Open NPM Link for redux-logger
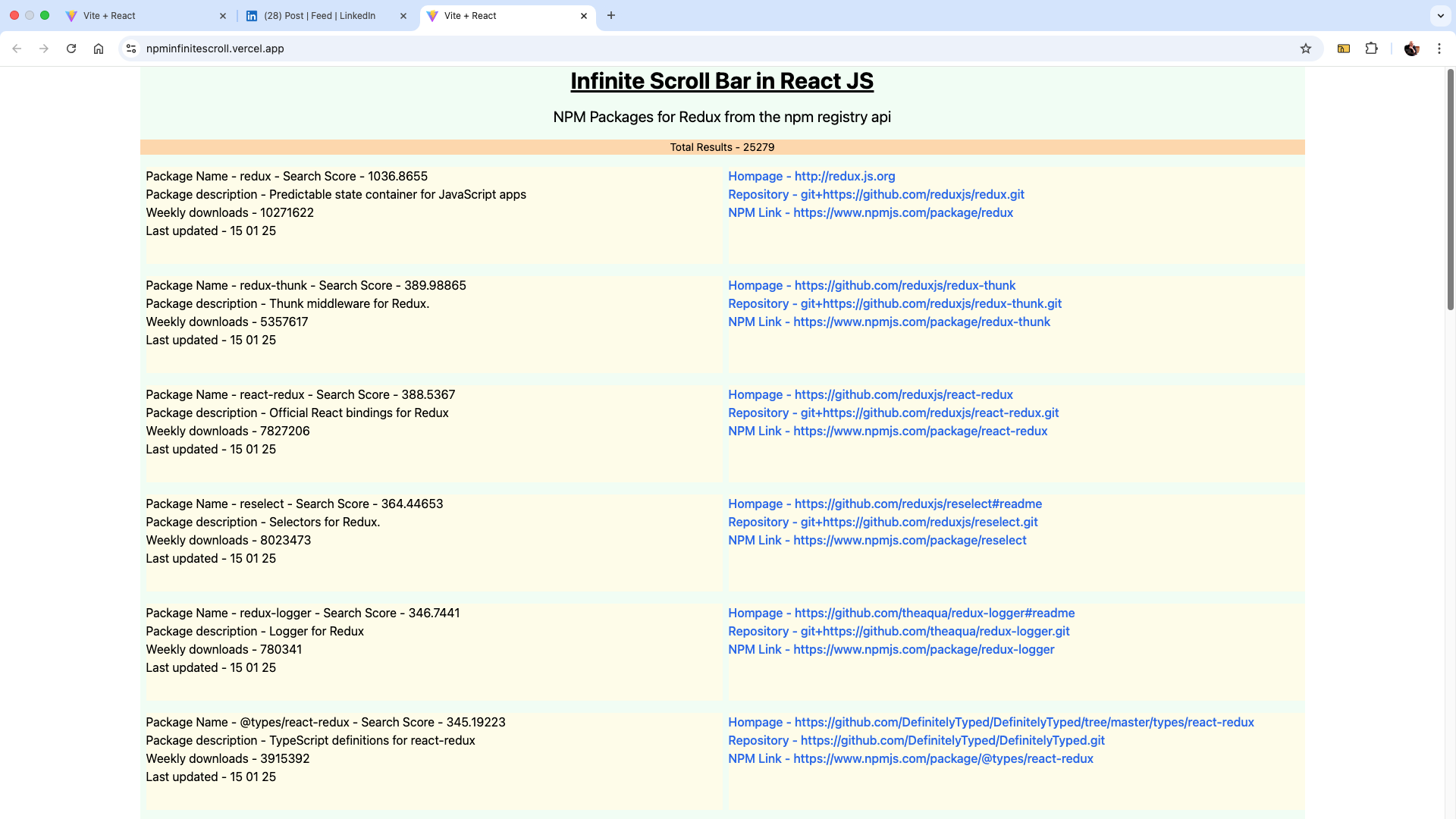Screen dimensions: 1456x819 point(891,649)
